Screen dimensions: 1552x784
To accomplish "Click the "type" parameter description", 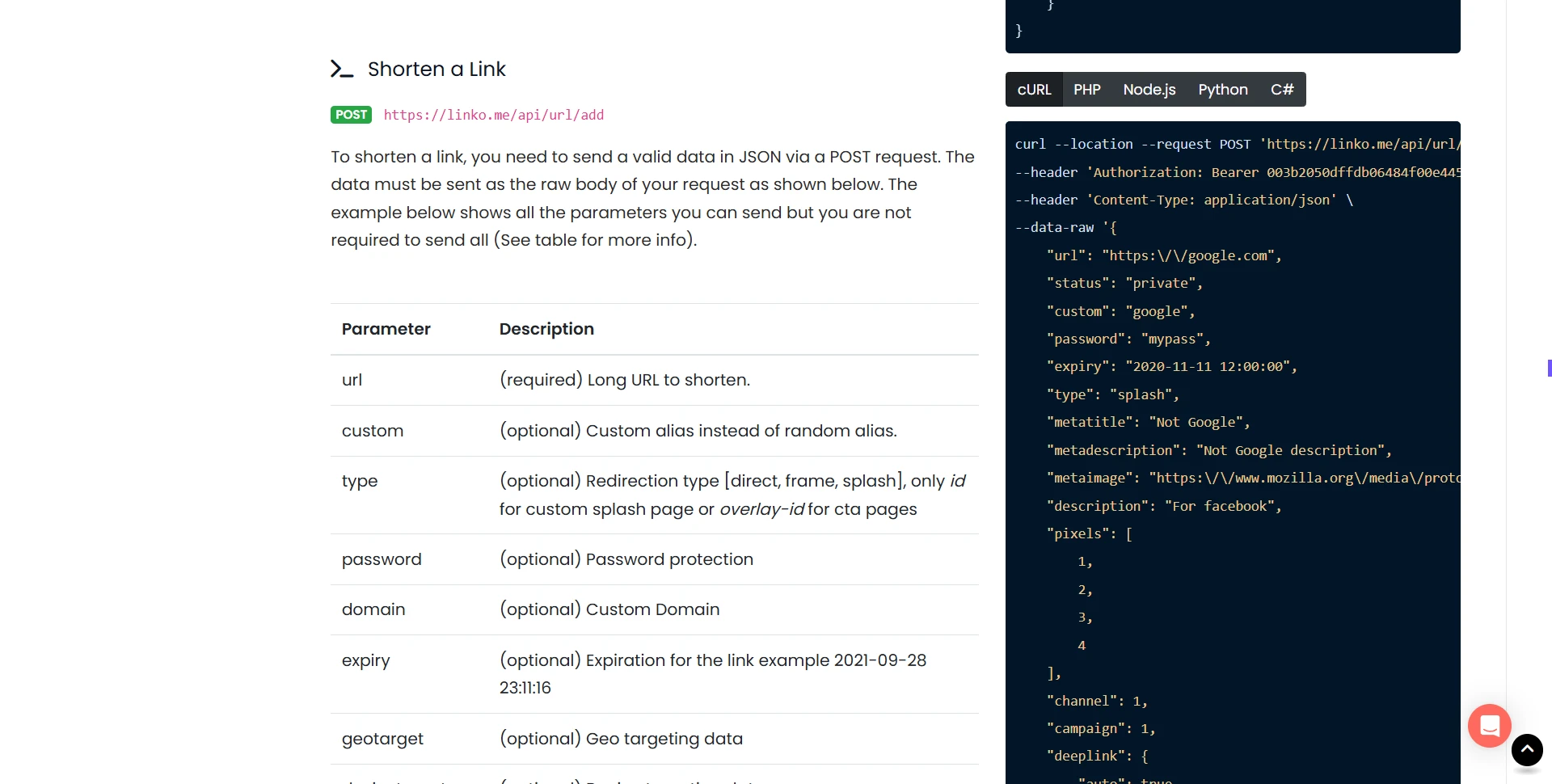I will (727, 495).
